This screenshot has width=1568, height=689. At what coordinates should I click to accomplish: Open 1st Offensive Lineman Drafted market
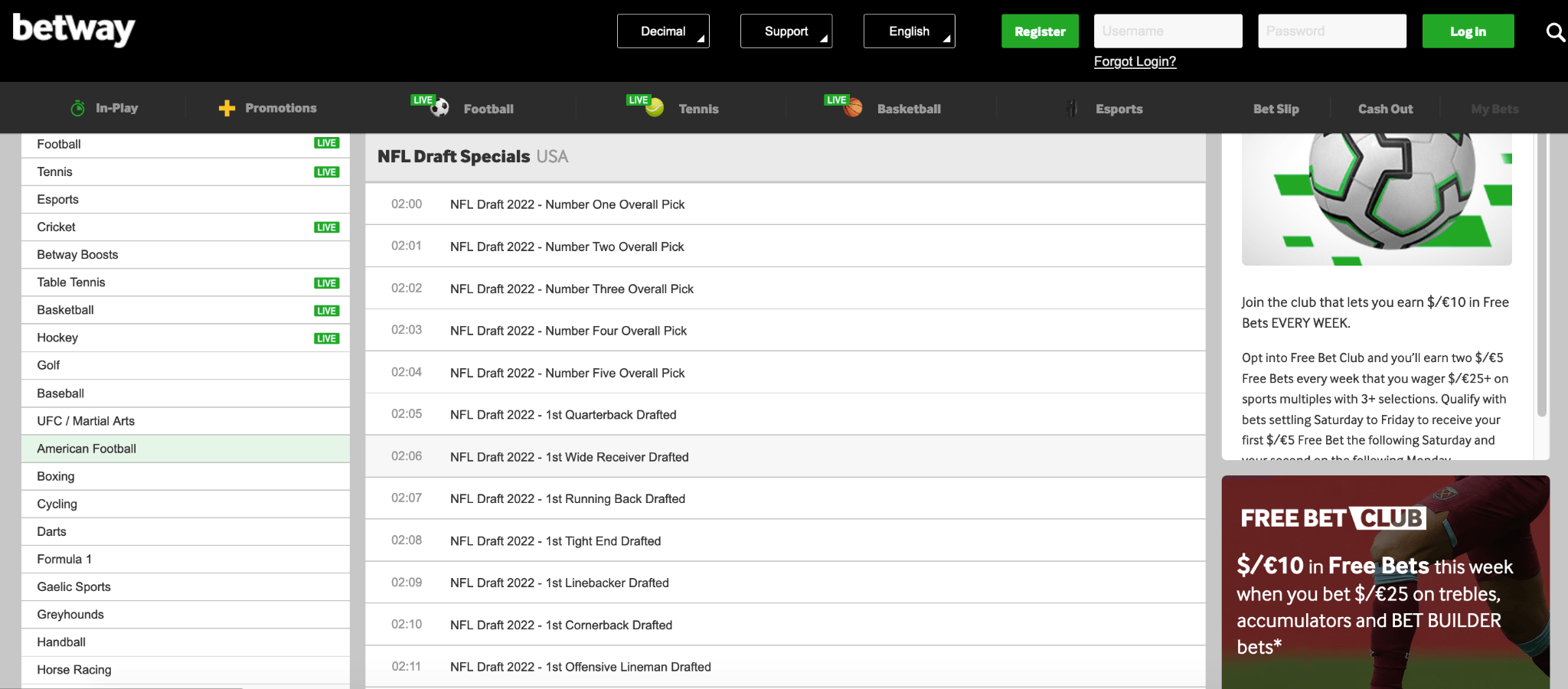785,667
